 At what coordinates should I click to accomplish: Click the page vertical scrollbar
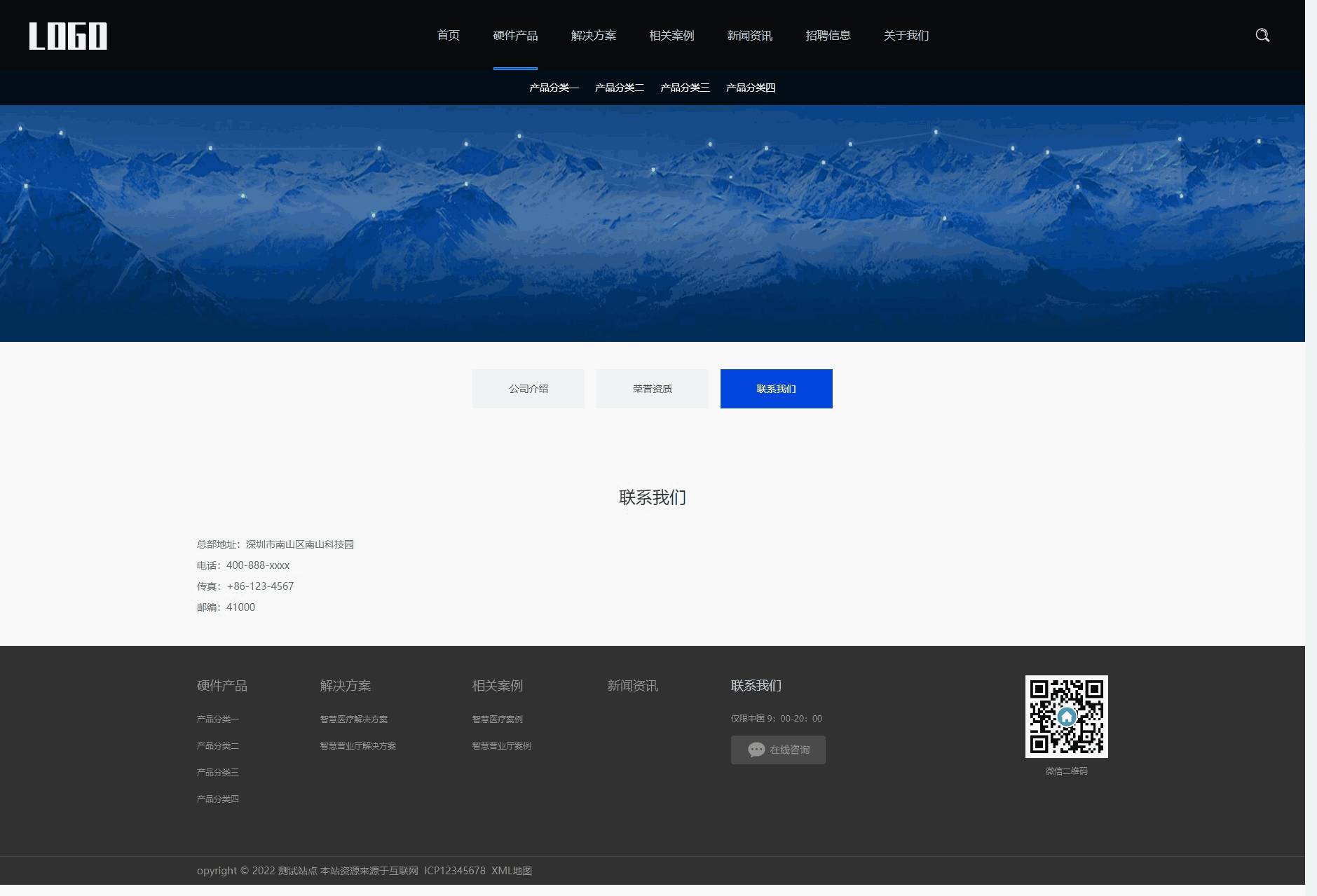[x=1311, y=448]
